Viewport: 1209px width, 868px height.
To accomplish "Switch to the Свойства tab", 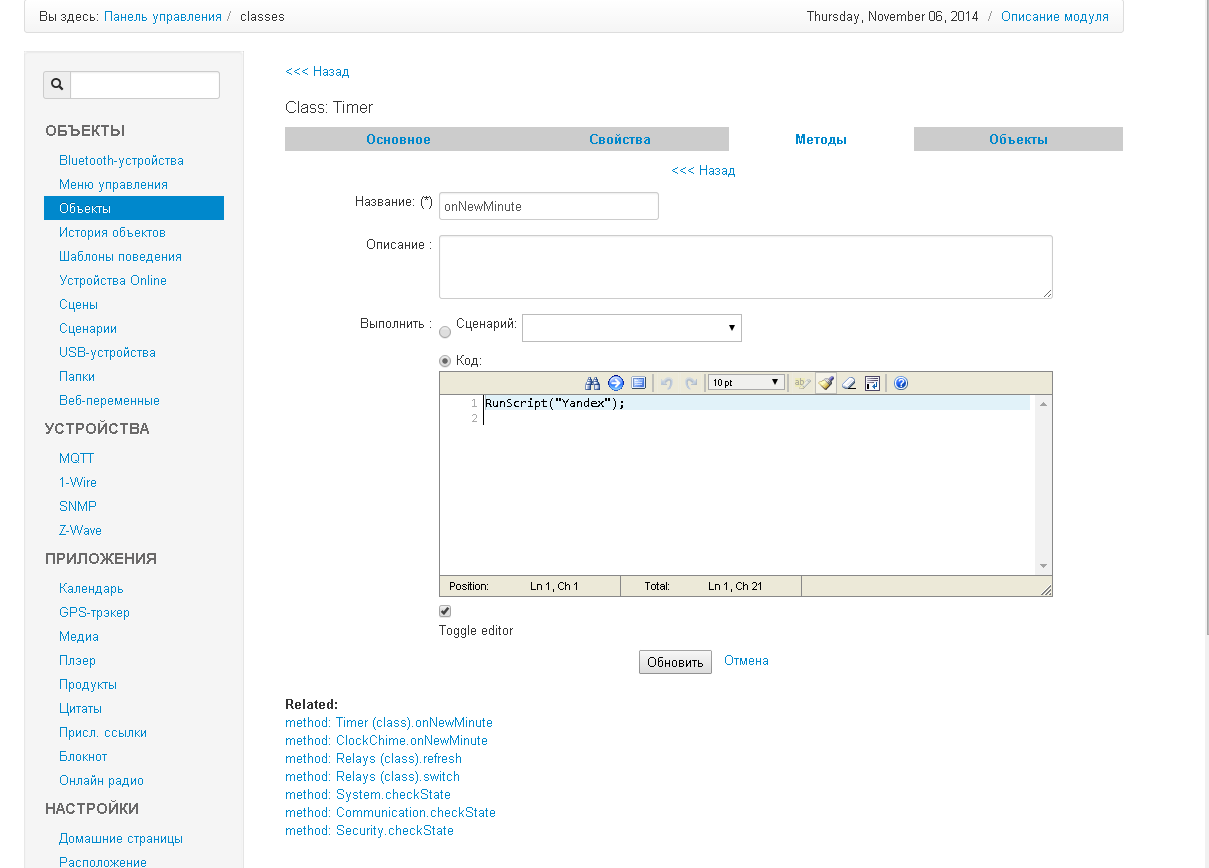I will click(x=619, y=140).
